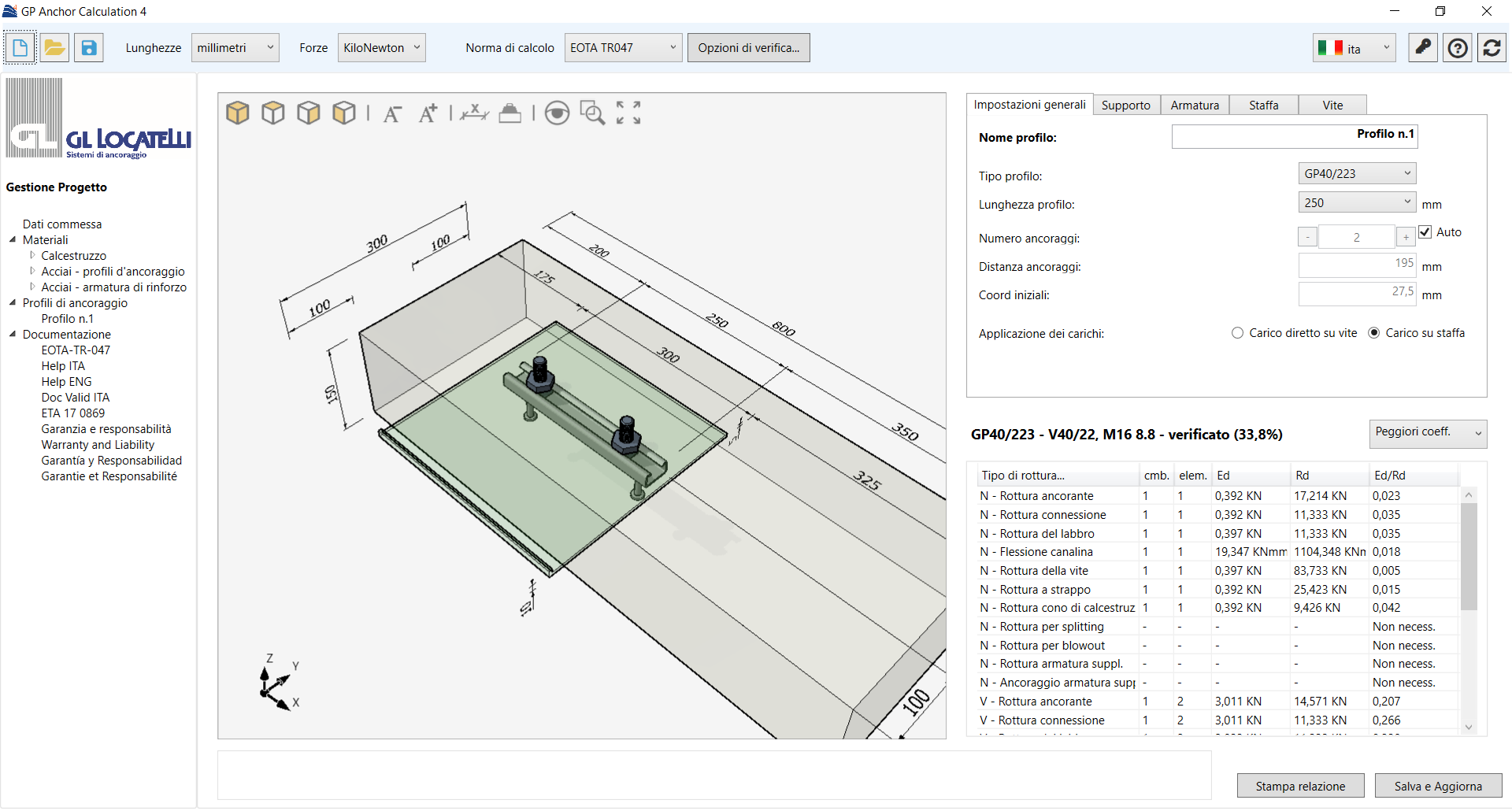
Task: Click the Stampa relazione button
Action: pyautogui.click(x=1300, y=786)
